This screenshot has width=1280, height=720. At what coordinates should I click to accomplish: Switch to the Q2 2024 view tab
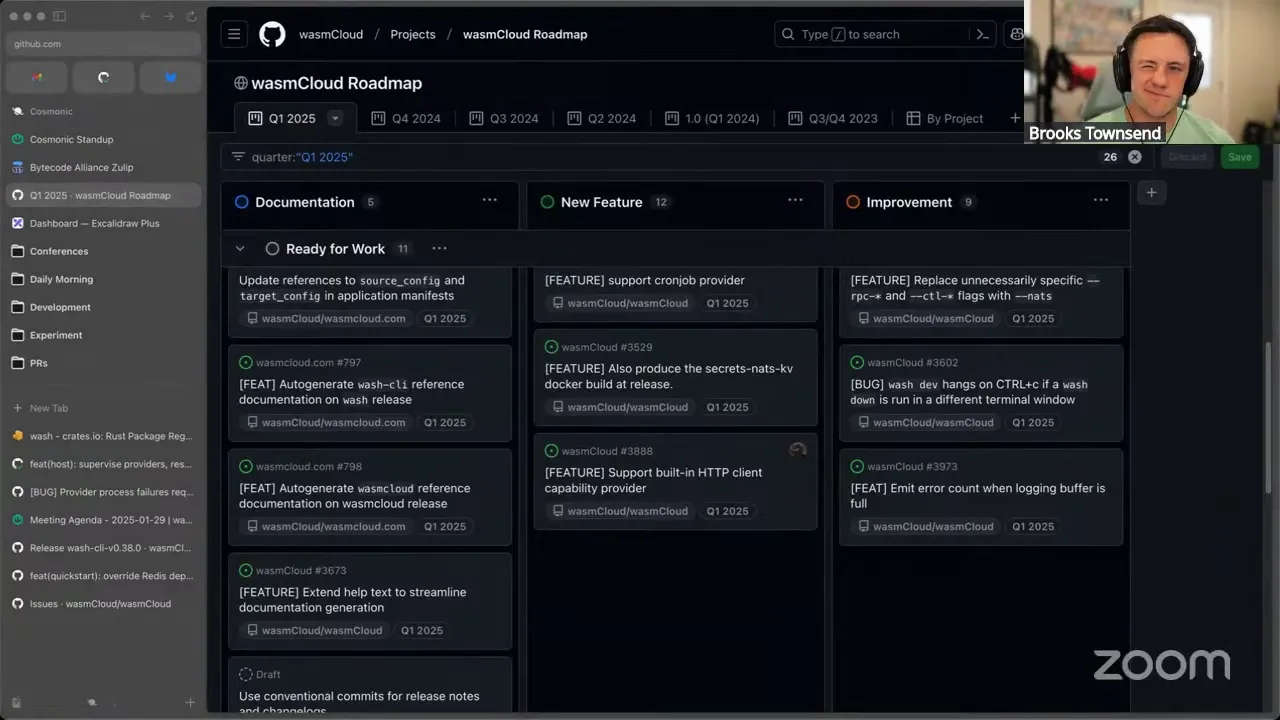click(601, 118)
